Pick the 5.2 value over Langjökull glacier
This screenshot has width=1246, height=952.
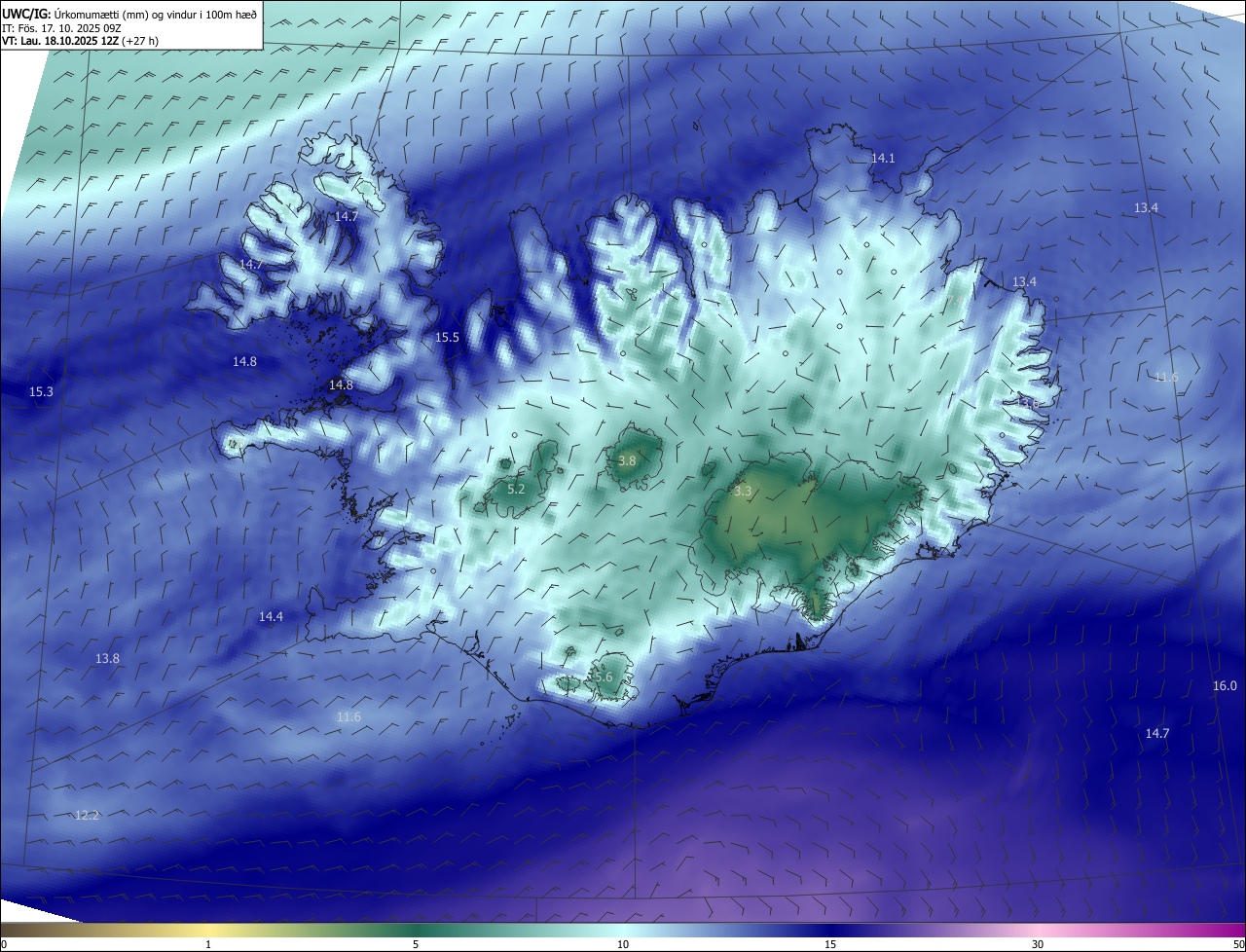tap(516, 489)
